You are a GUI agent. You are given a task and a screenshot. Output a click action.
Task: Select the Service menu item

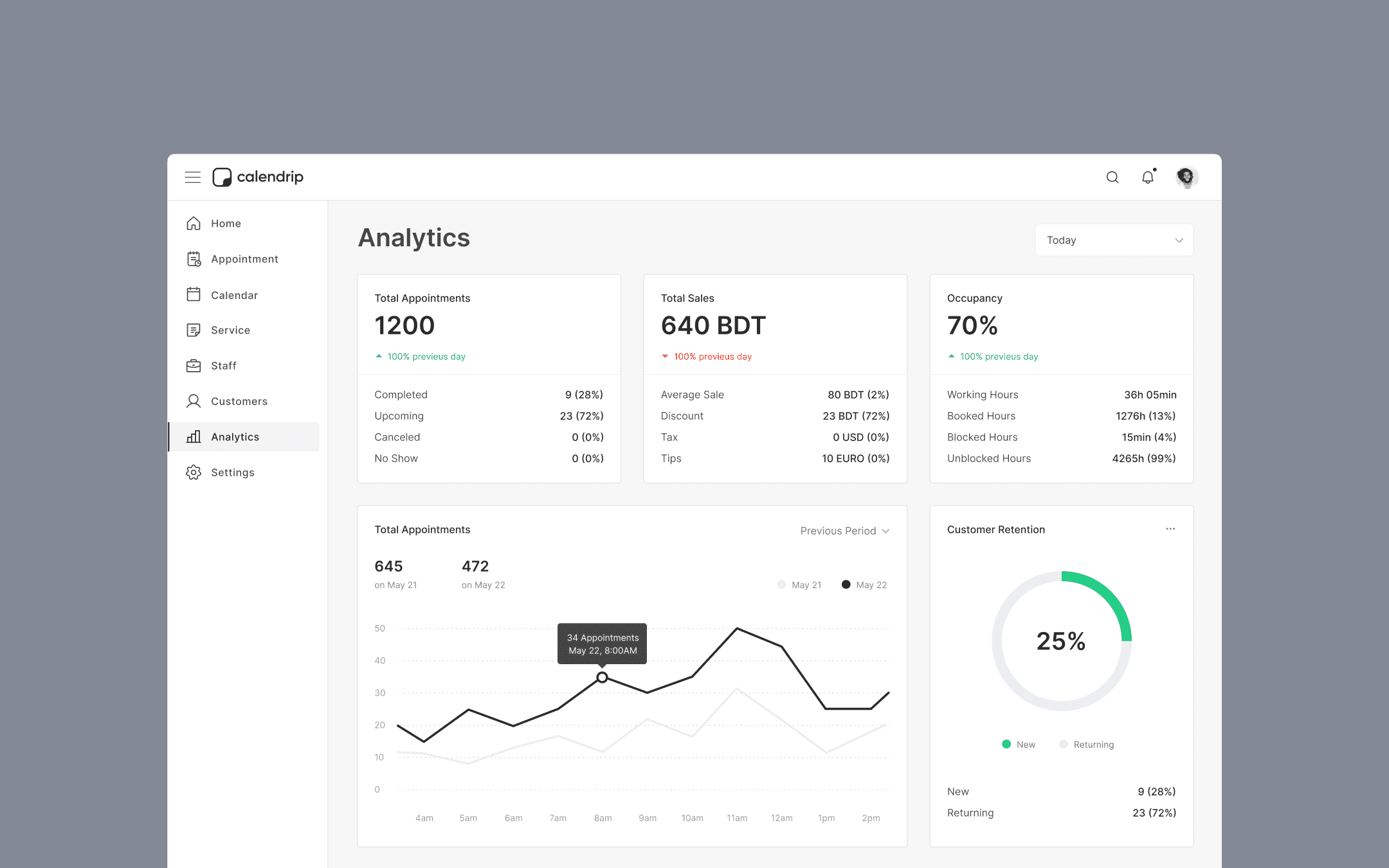[230, 330]
